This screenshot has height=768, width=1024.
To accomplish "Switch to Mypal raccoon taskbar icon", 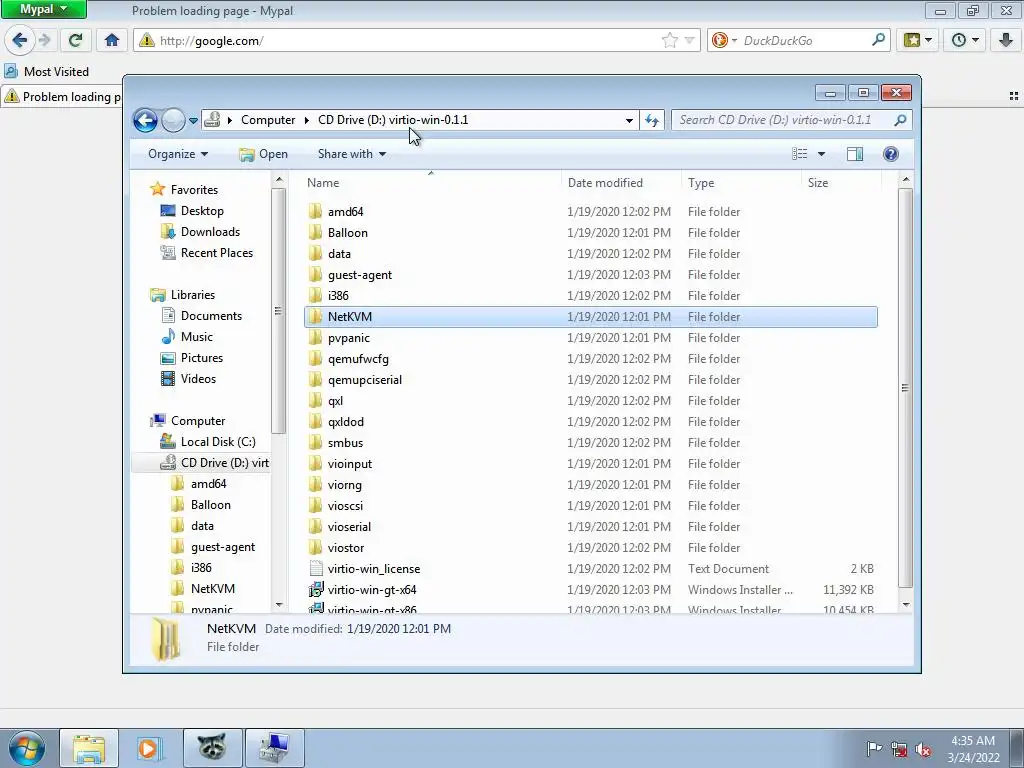I will 212,748.
